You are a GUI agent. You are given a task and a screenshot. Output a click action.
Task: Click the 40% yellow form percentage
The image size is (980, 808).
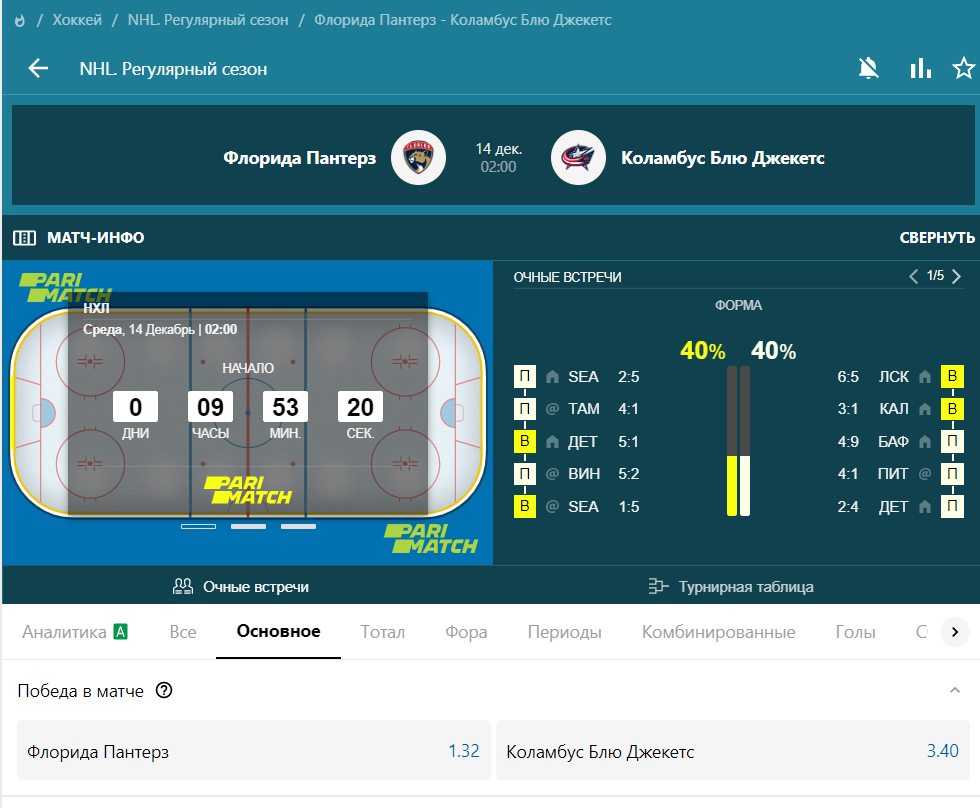click(x=702, y=351)
